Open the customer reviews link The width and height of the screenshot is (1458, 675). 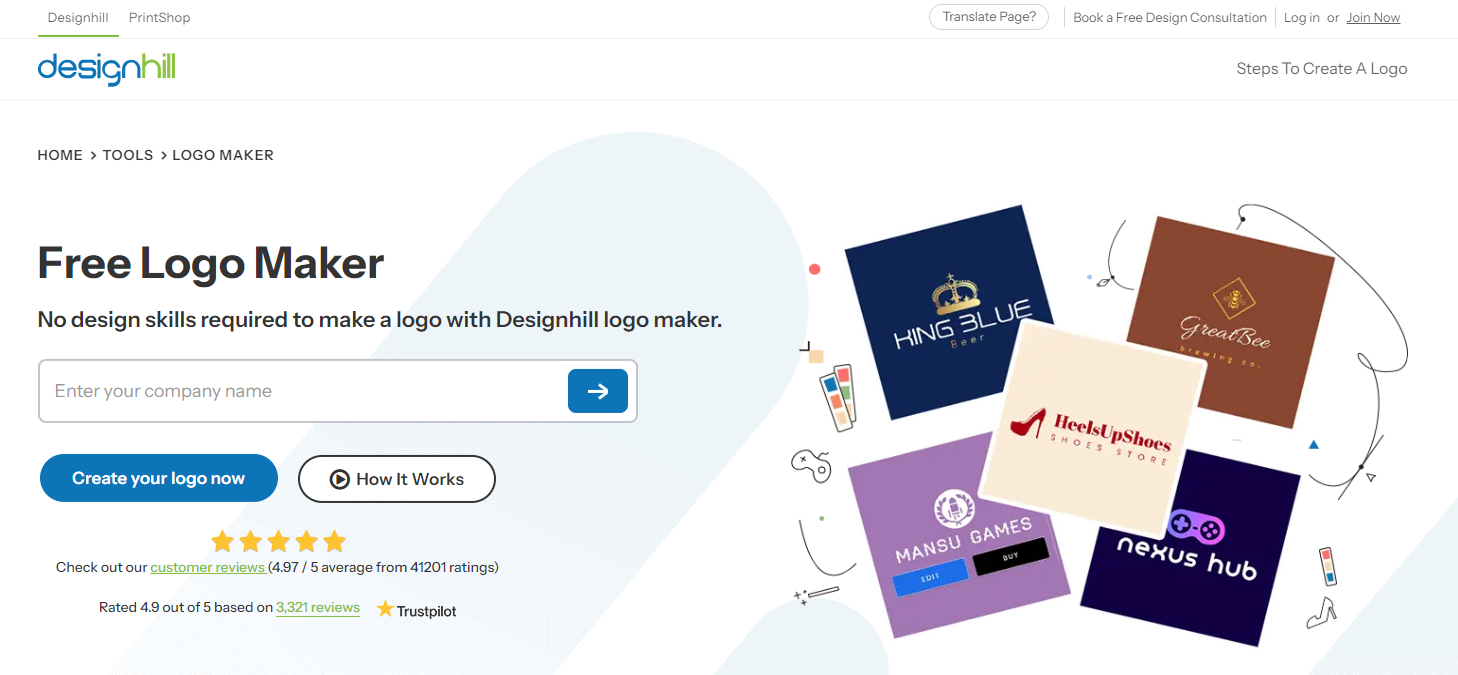[207, 567]
